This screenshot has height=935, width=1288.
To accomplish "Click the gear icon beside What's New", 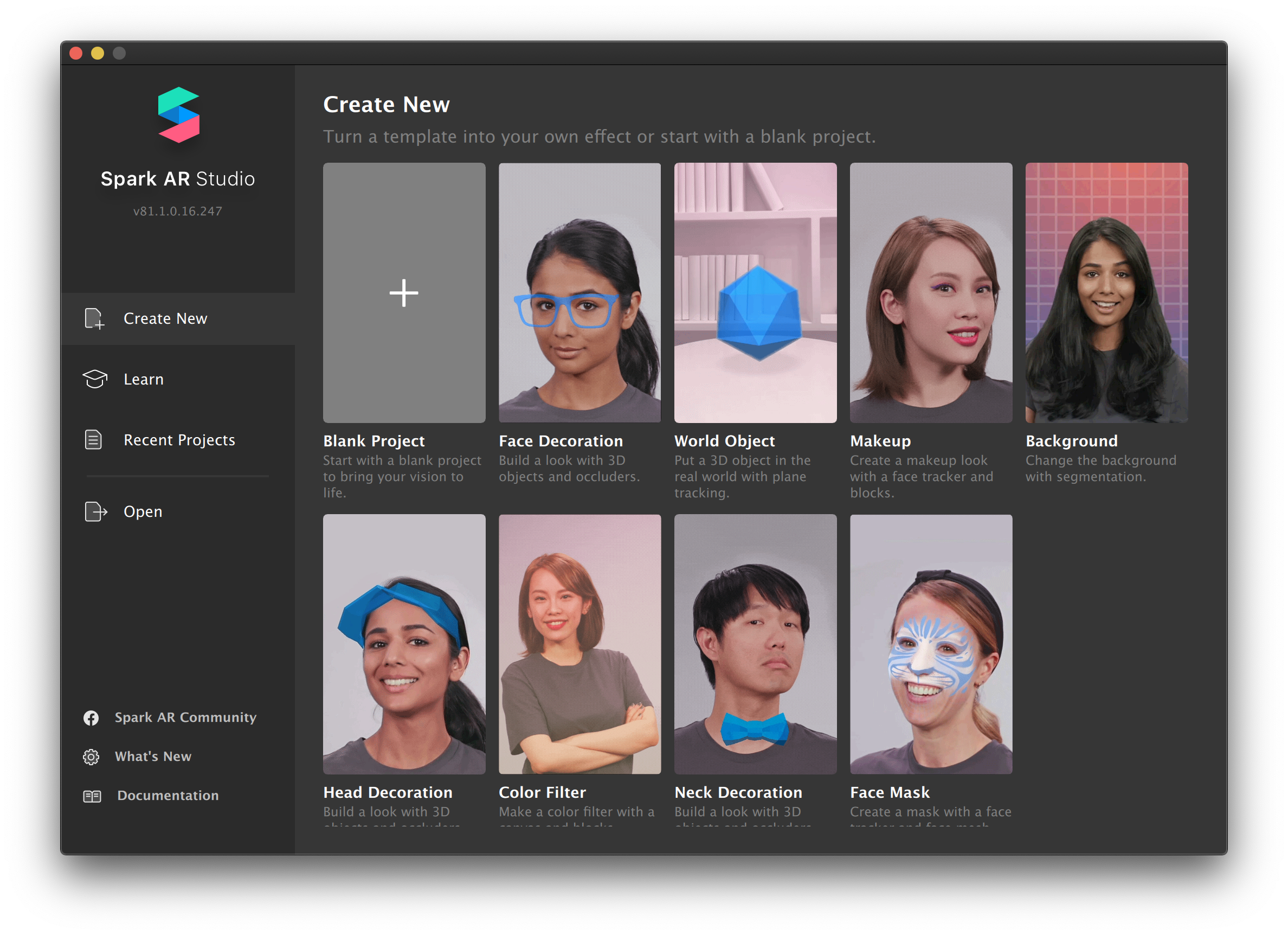I will (91, 757).
